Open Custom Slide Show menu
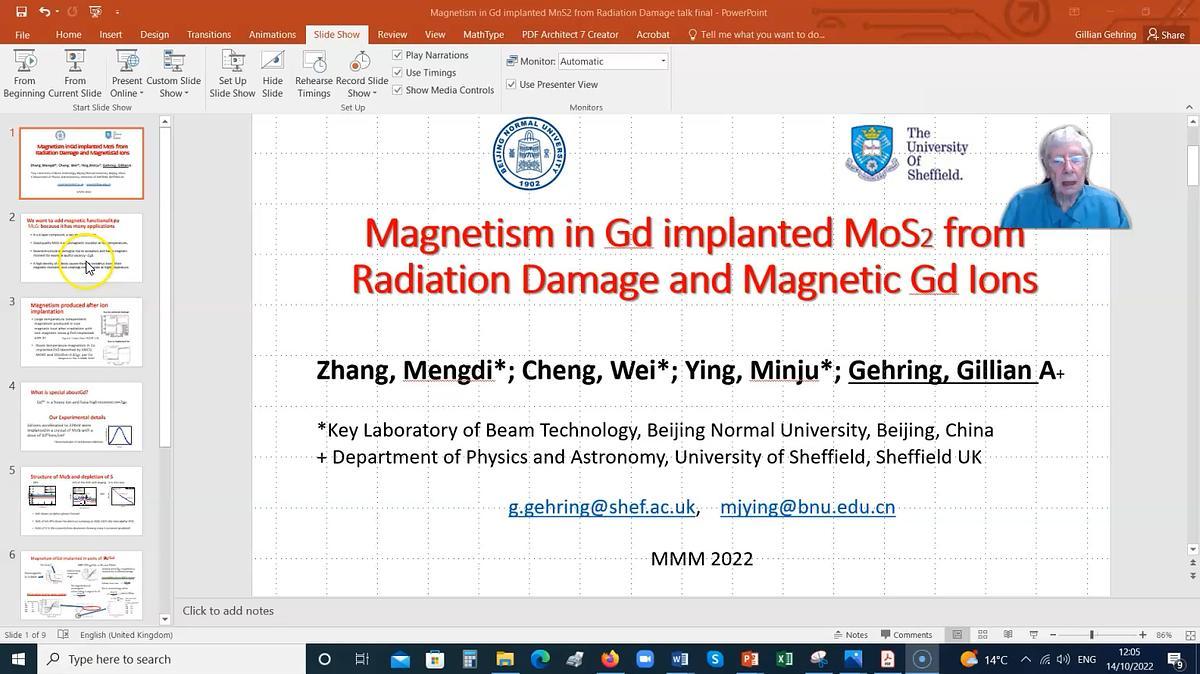The image size is (1200, 674). 173,74
